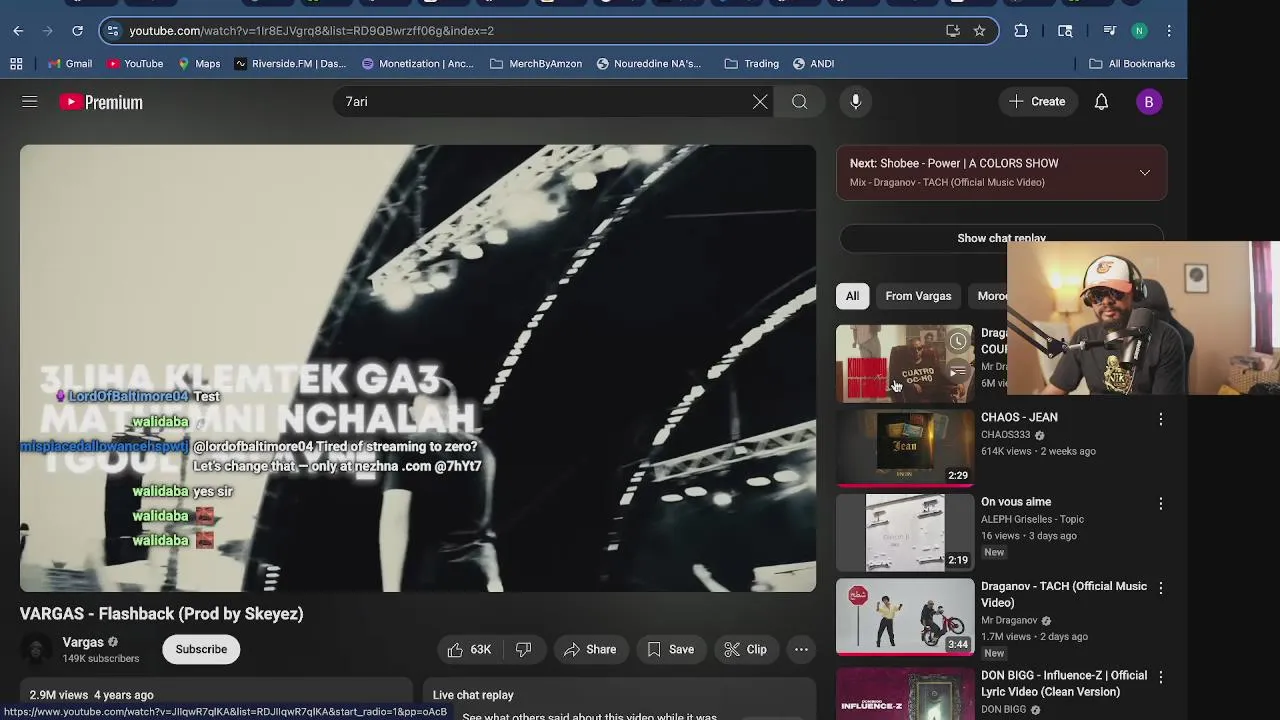The height and width of the screenshot is (720, 1280).
Task: Open Draganov - TACH video thumbnail
Action: click(x=905, y=617)
